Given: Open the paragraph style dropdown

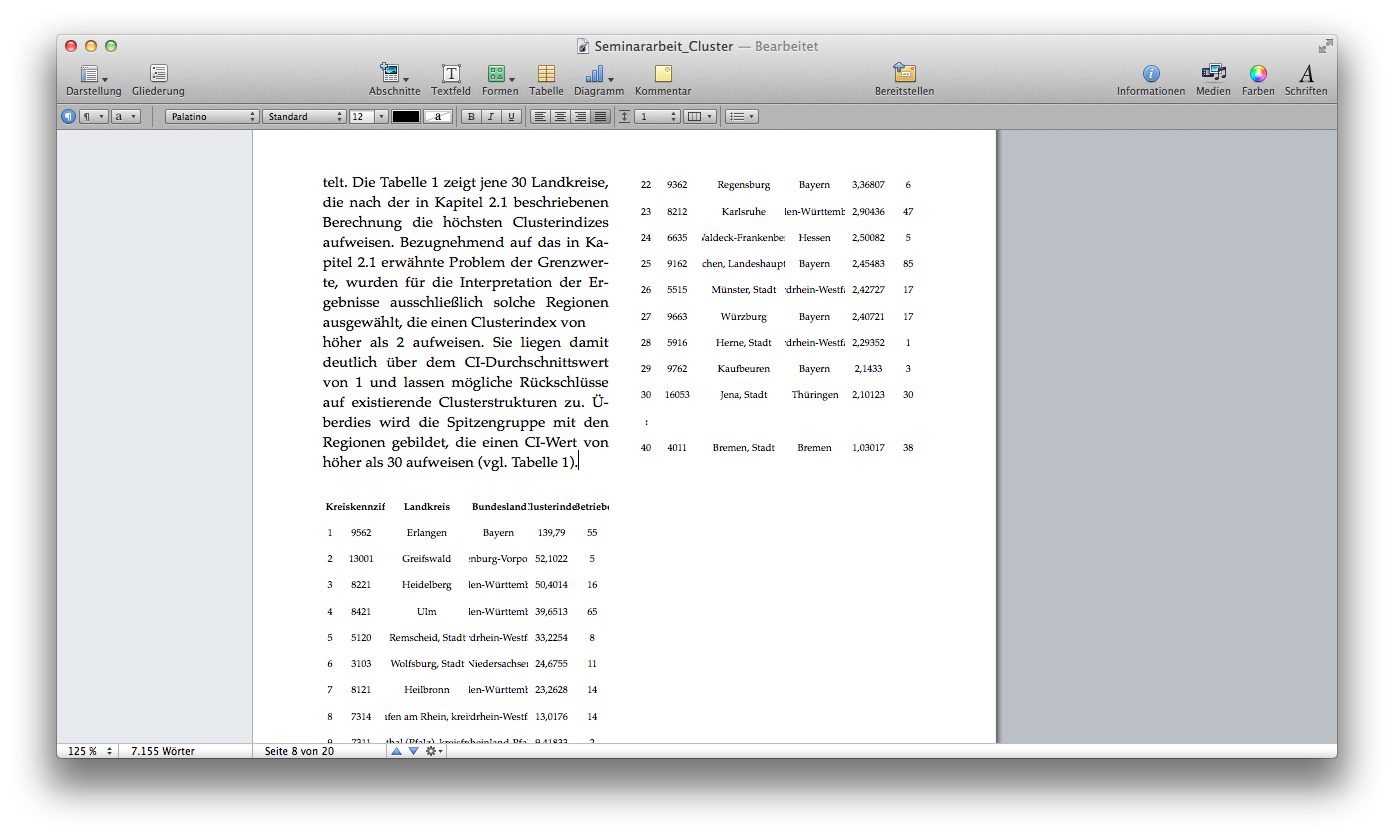Looking at the screenshot, I should (93, 116).
